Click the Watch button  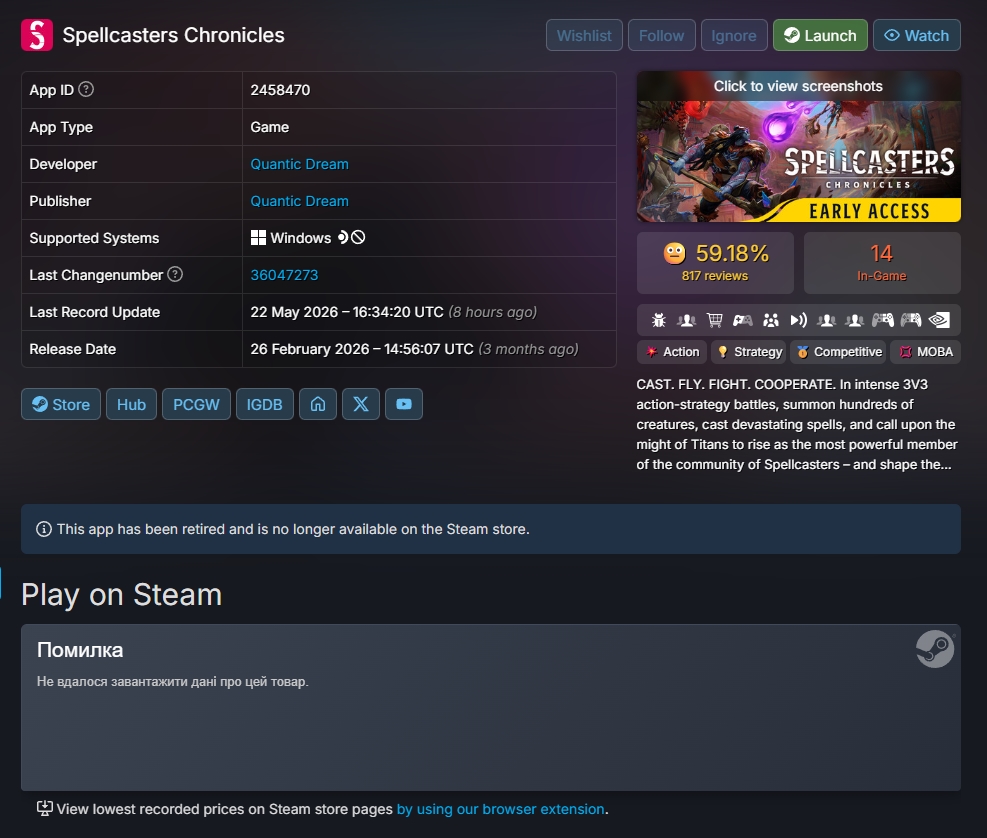(917, 35)
